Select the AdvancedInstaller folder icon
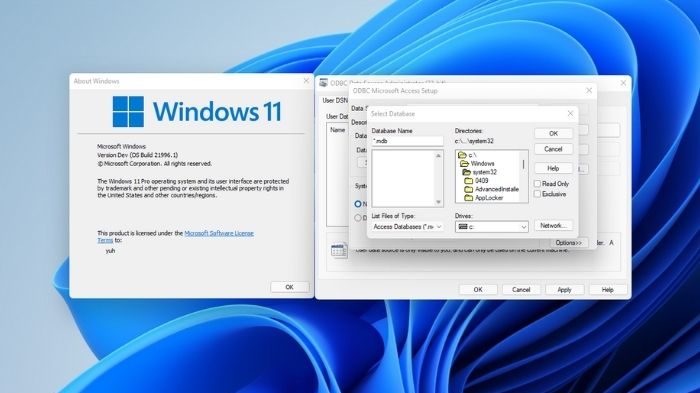The width and height of the screenshot is (700, 393). click(x=468, y=189)
